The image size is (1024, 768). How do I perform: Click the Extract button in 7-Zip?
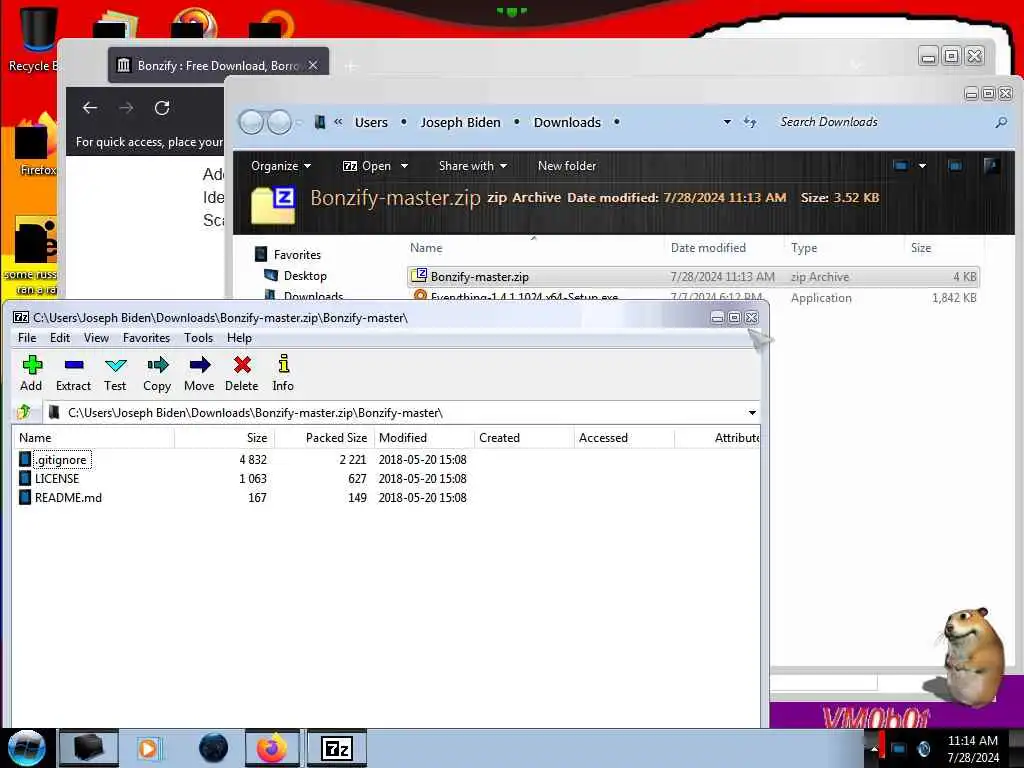(x=73, y=374)
